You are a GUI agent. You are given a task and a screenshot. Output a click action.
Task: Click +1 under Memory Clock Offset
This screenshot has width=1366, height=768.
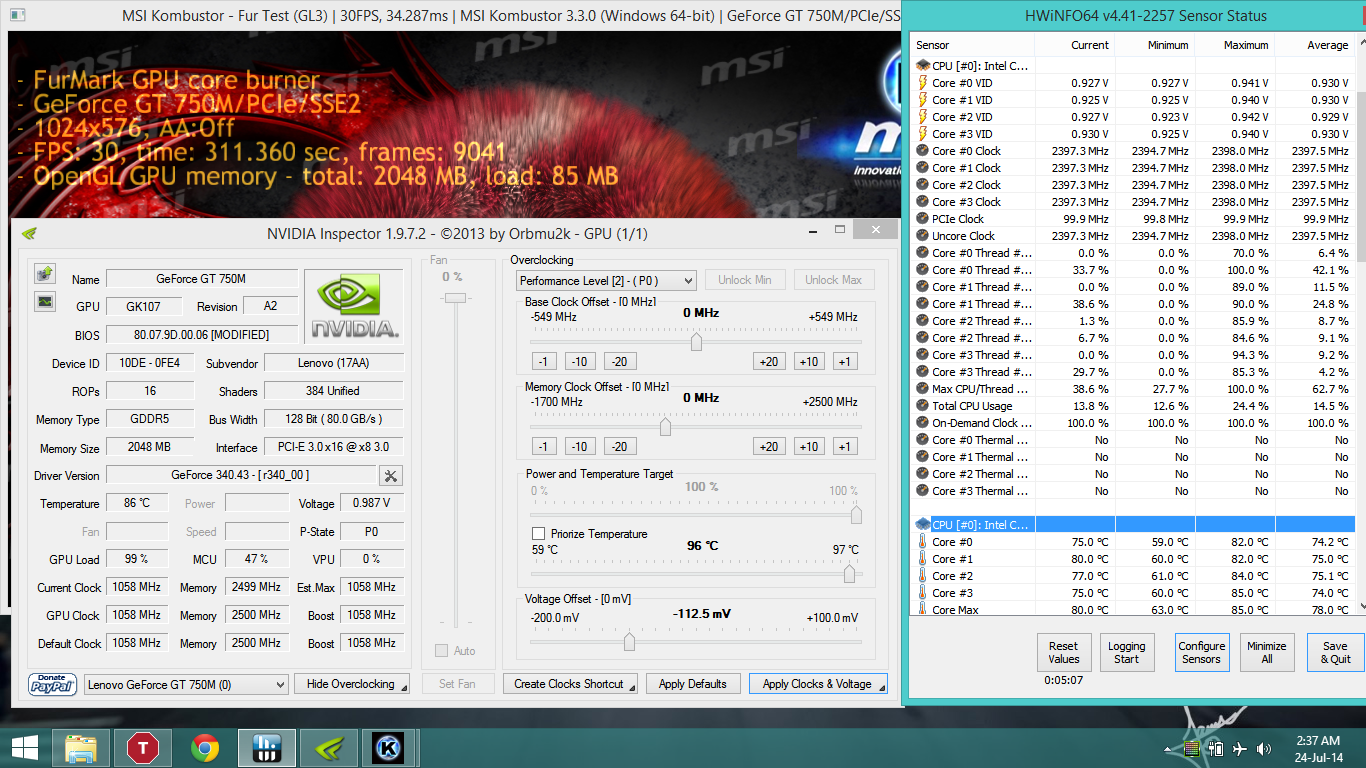(845, 447)
